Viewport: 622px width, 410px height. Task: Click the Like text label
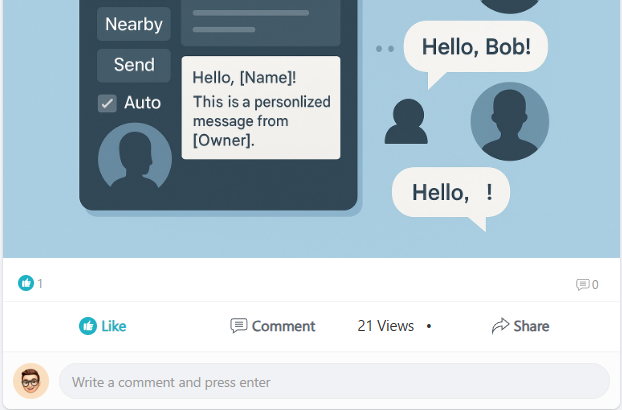tap(114, 326)
